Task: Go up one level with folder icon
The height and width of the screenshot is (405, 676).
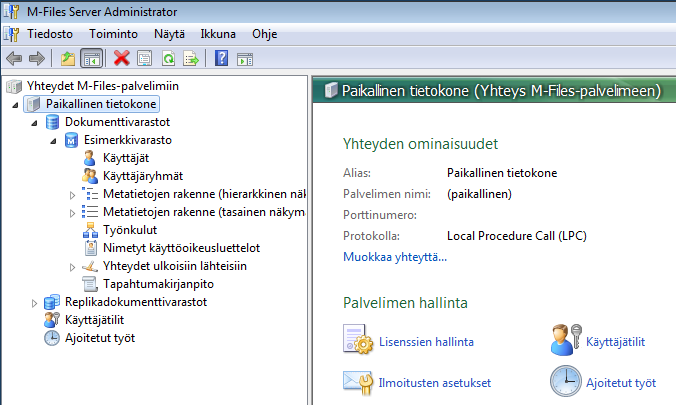Action: point(68,58)
